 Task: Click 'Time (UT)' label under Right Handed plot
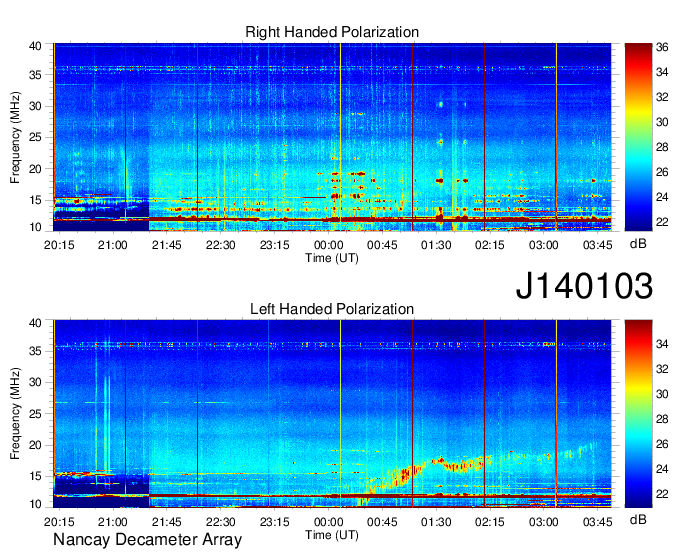coord(332,258)
